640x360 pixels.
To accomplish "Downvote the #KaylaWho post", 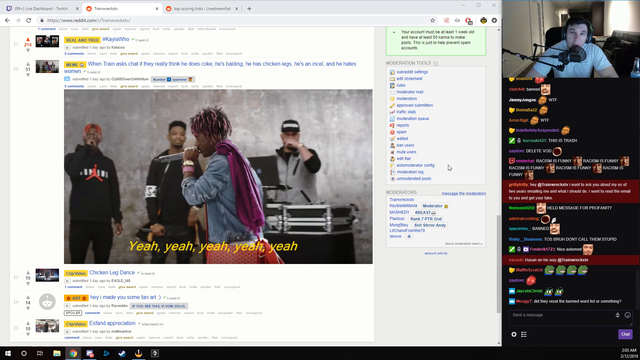I will pos(28,50).
